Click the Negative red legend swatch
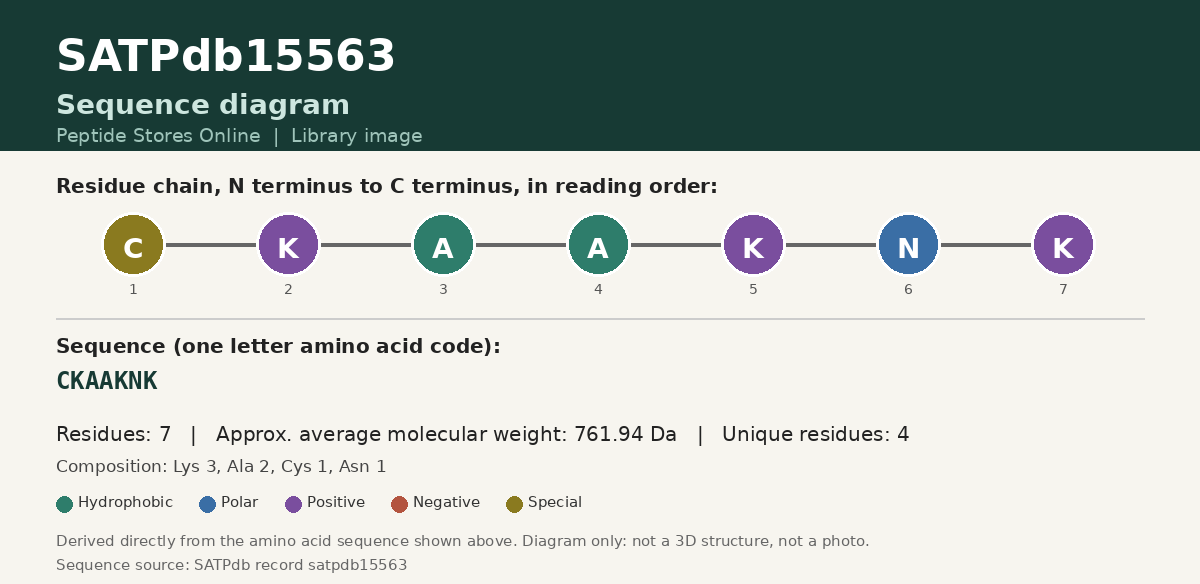1200x584 pixels. [x=400, y=504]
